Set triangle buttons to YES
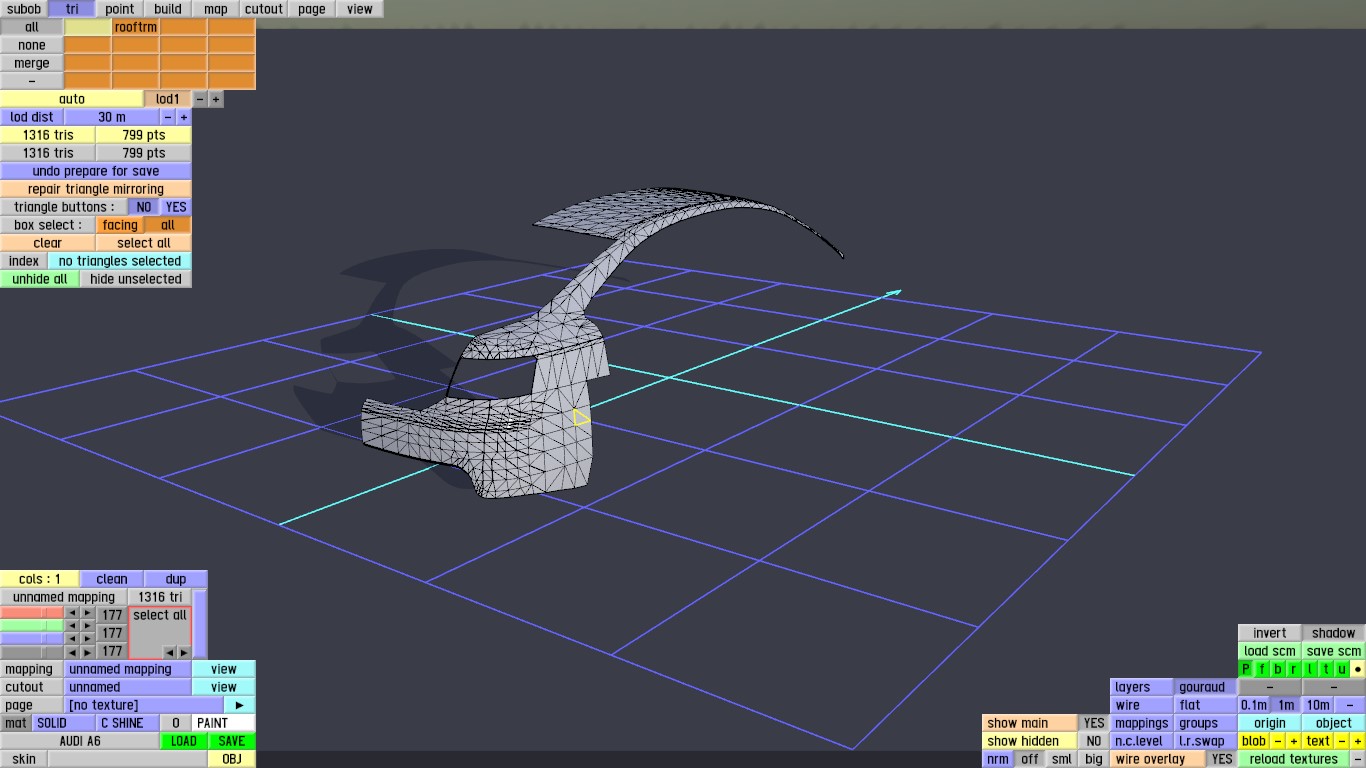The image size is (1366, 768). [176, 207]
